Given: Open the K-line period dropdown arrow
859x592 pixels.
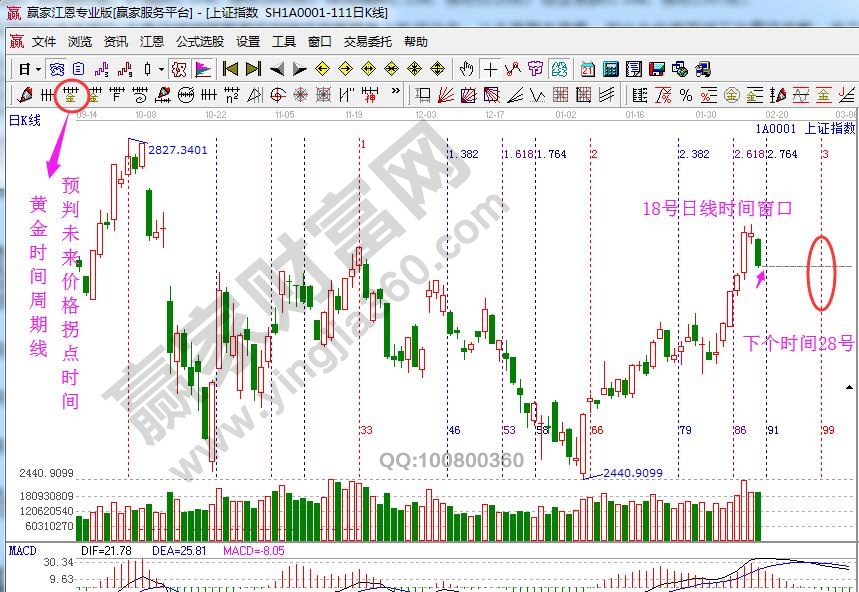Looking at the screenshot, I should click(x=39, y=69).
